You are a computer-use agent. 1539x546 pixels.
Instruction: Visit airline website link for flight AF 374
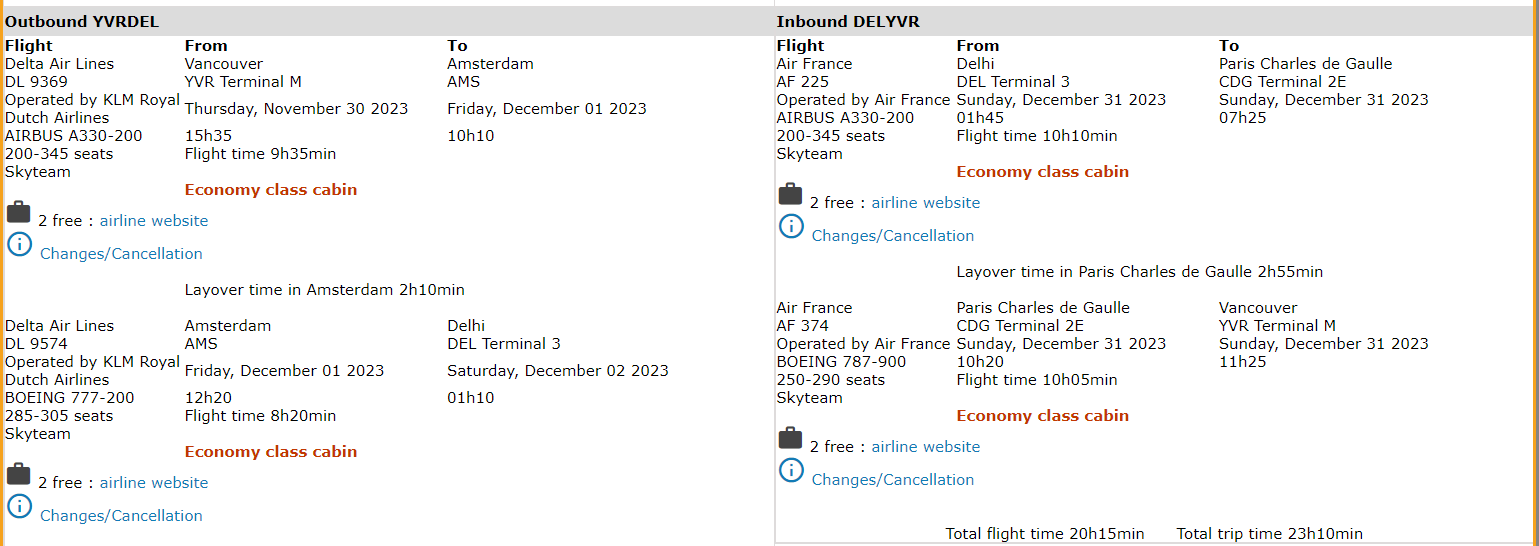click(x=926, y=447)
